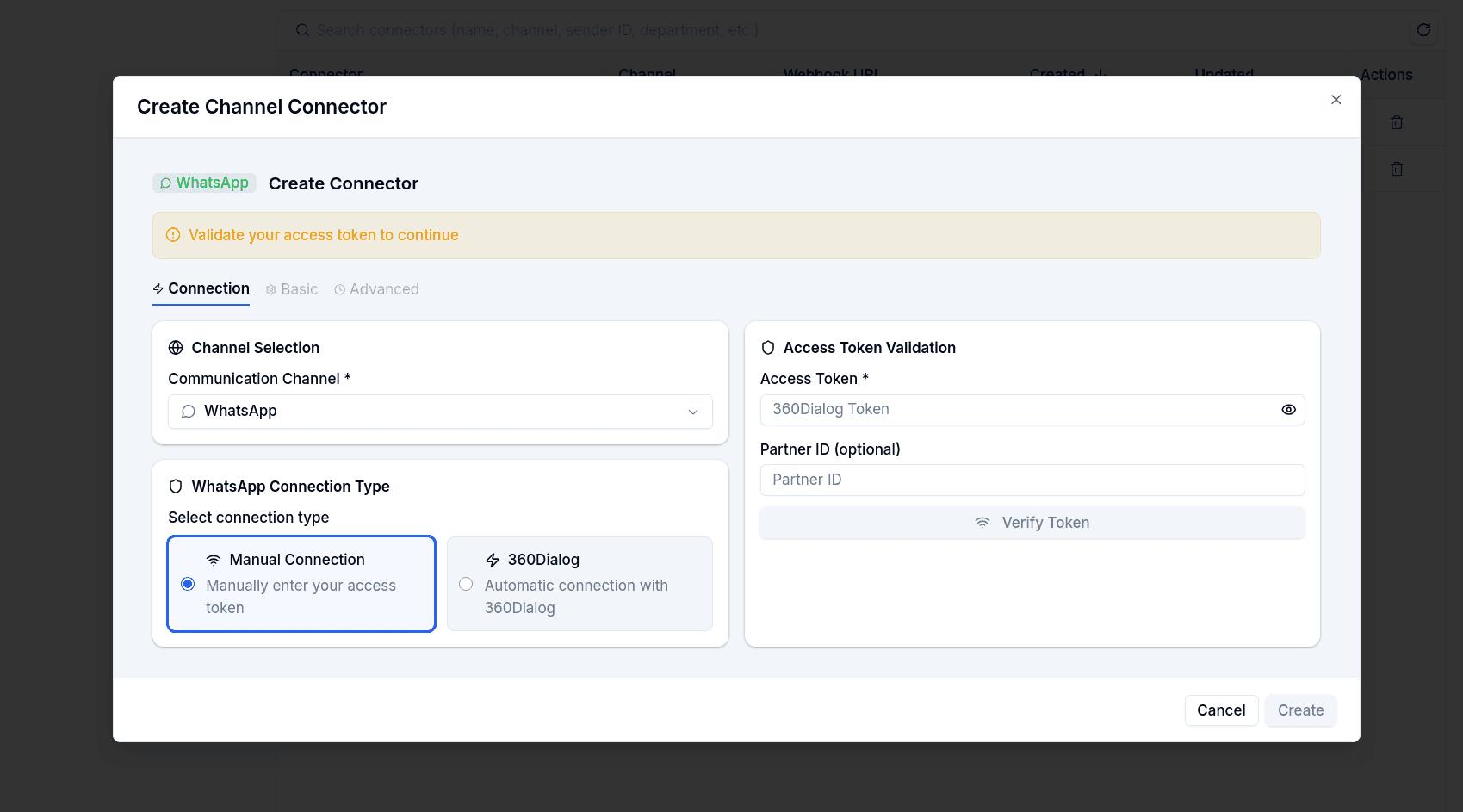Switch to the Connection tab
The height and width of the screenshot is (812, 1463).
pyautogui.click(x=201, y=289)
